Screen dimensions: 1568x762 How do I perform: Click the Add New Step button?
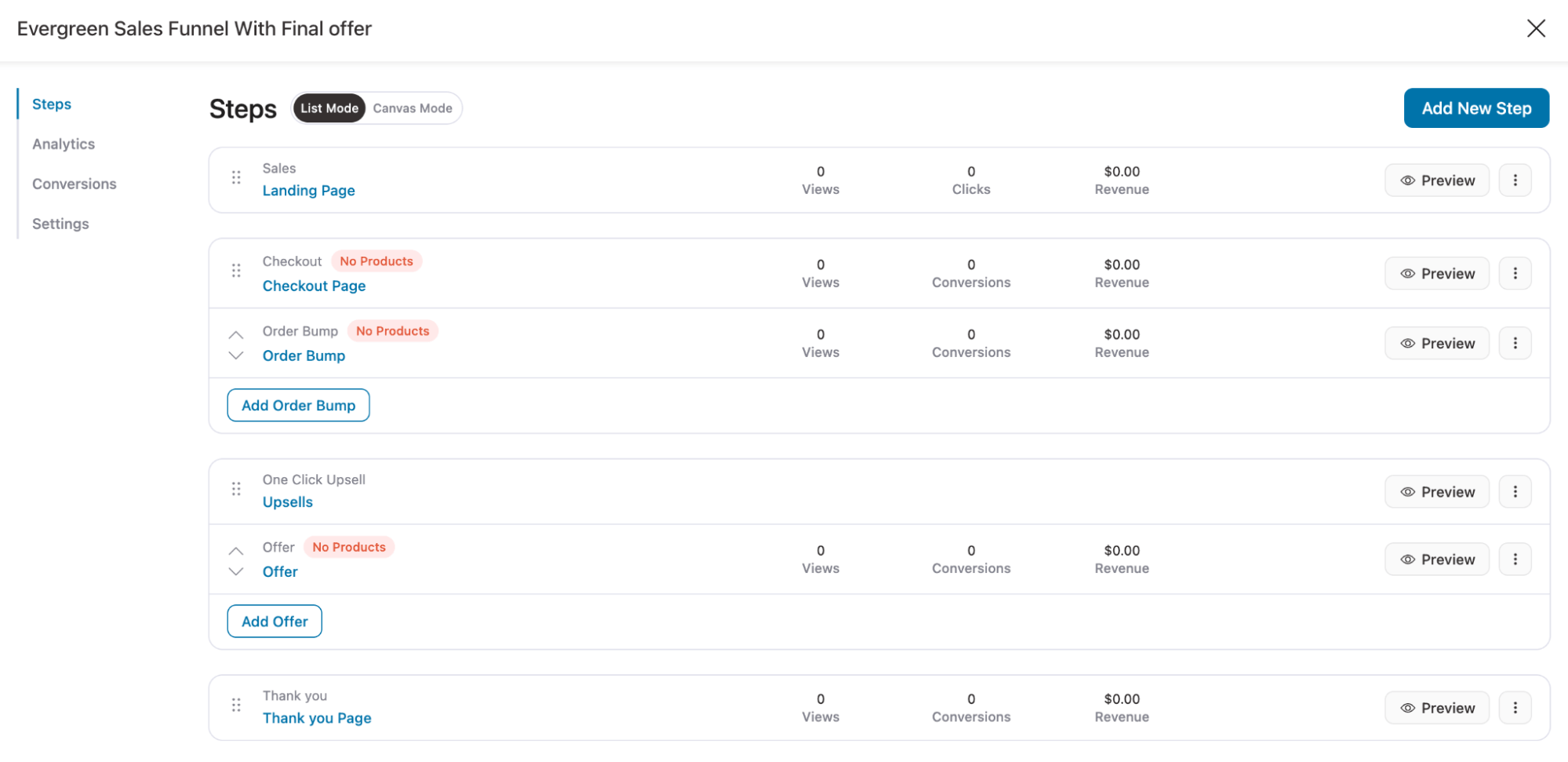(x=1475, y=108)
